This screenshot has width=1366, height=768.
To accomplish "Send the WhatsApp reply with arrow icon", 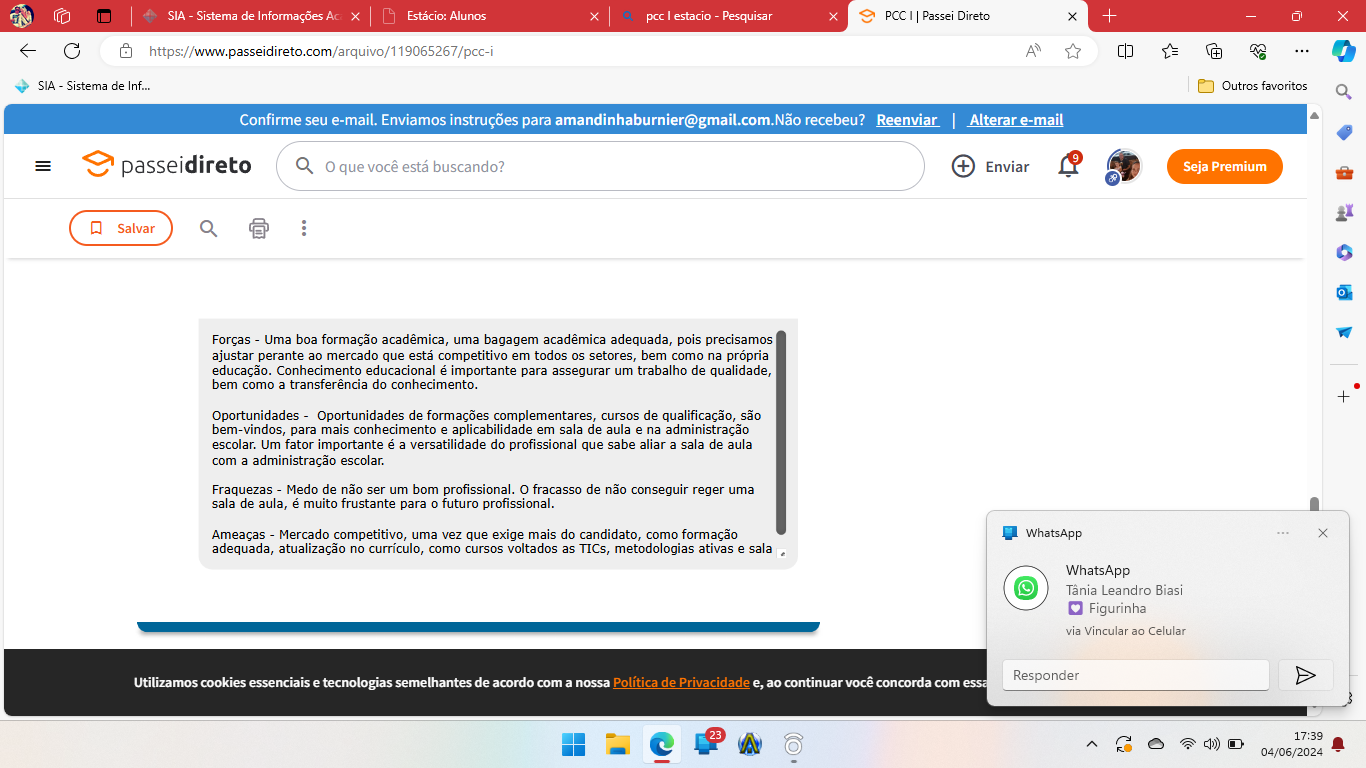I will 1305,675.
